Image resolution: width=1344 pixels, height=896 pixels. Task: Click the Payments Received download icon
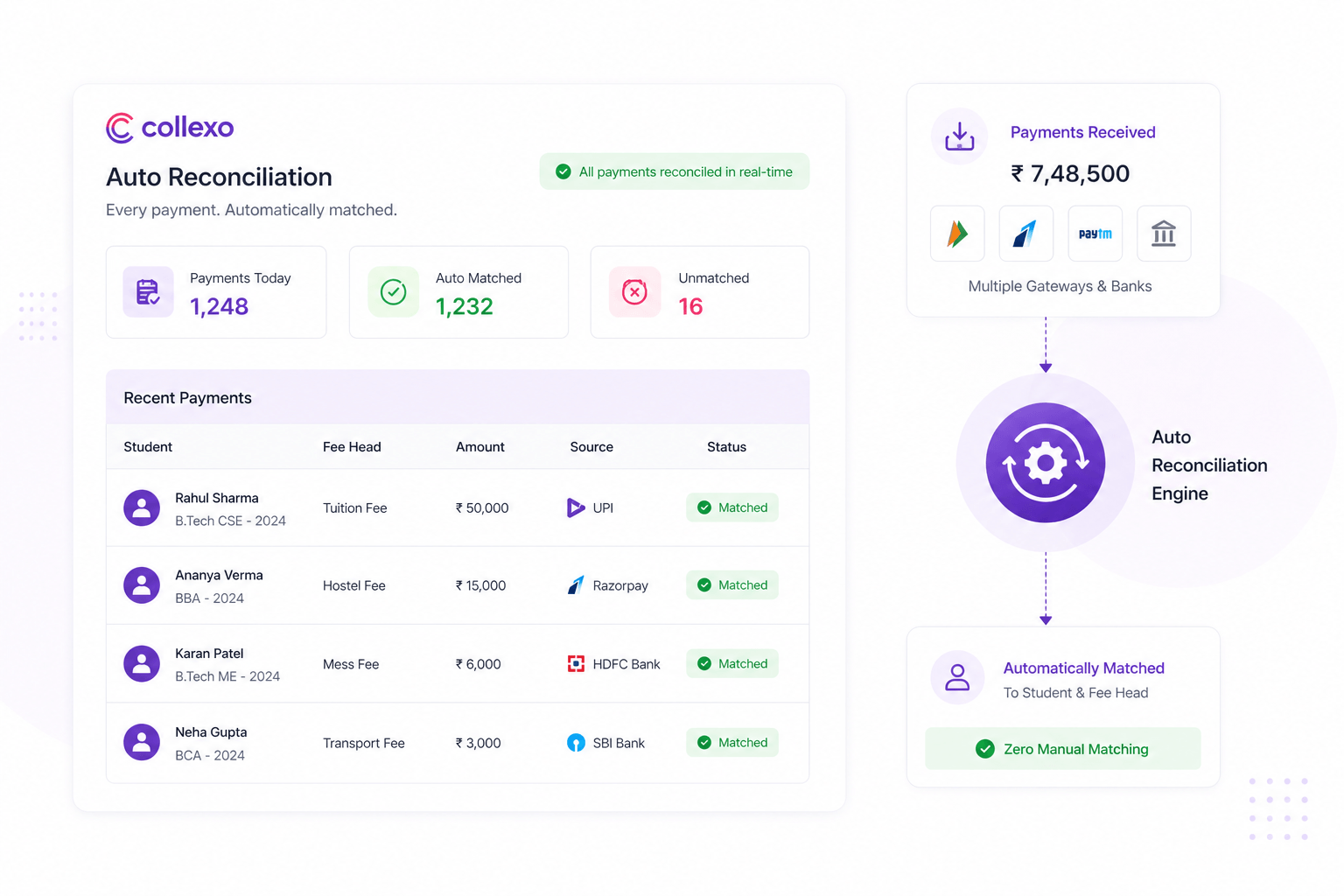tap(959, 136)
